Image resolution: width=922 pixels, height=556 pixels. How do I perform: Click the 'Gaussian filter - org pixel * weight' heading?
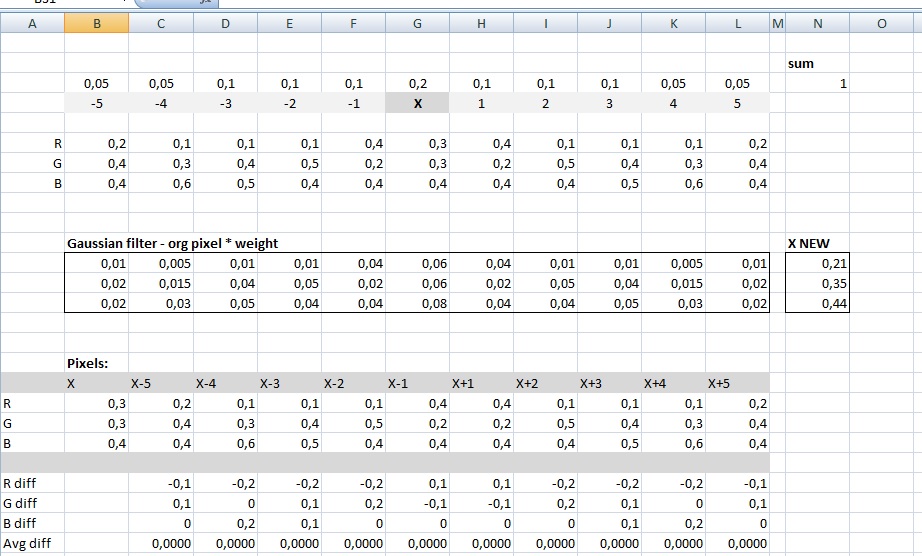pyautogui.click(x=172, y=243)
